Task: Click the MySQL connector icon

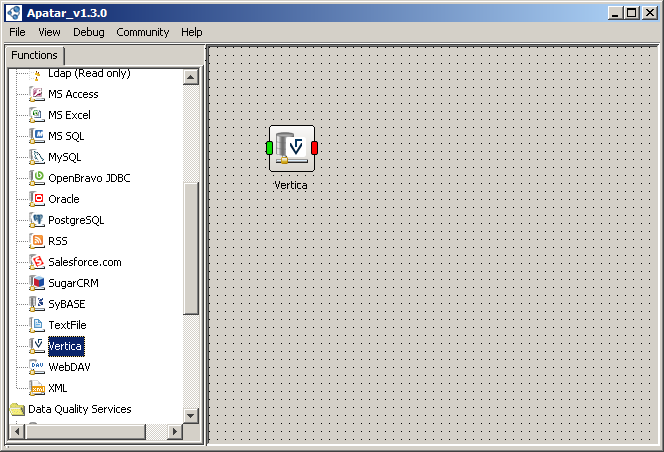Action: [x=37, y=157]
